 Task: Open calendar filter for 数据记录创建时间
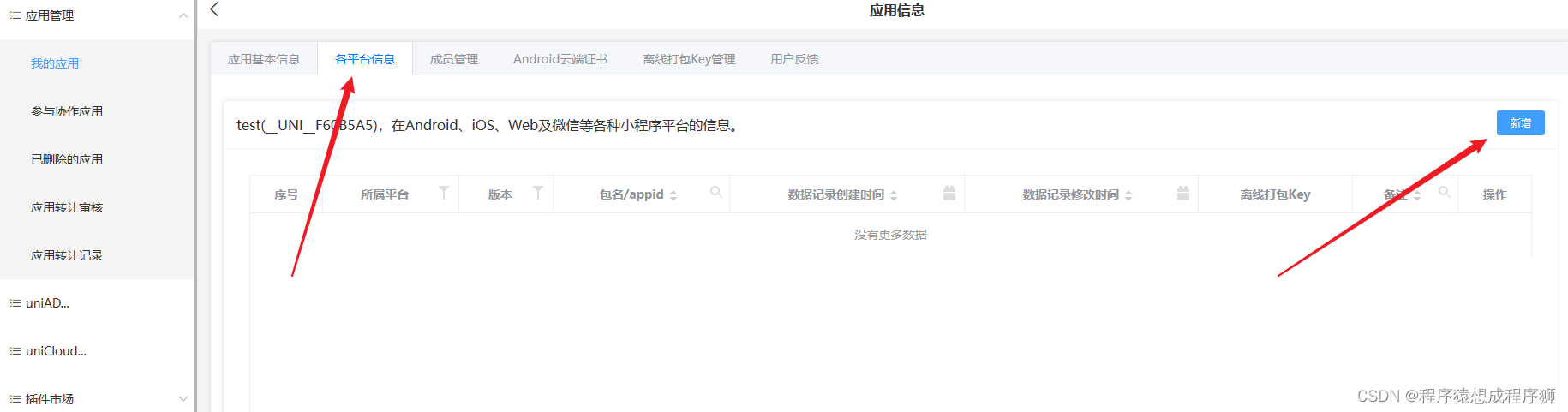(x=949, y=194)
